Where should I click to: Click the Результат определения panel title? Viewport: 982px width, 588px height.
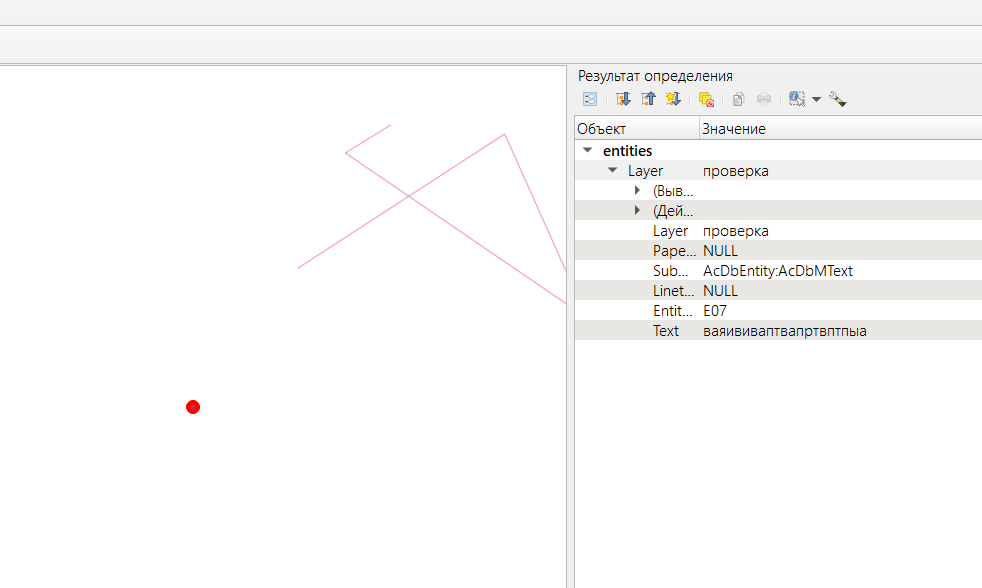(x=655, y=76)
